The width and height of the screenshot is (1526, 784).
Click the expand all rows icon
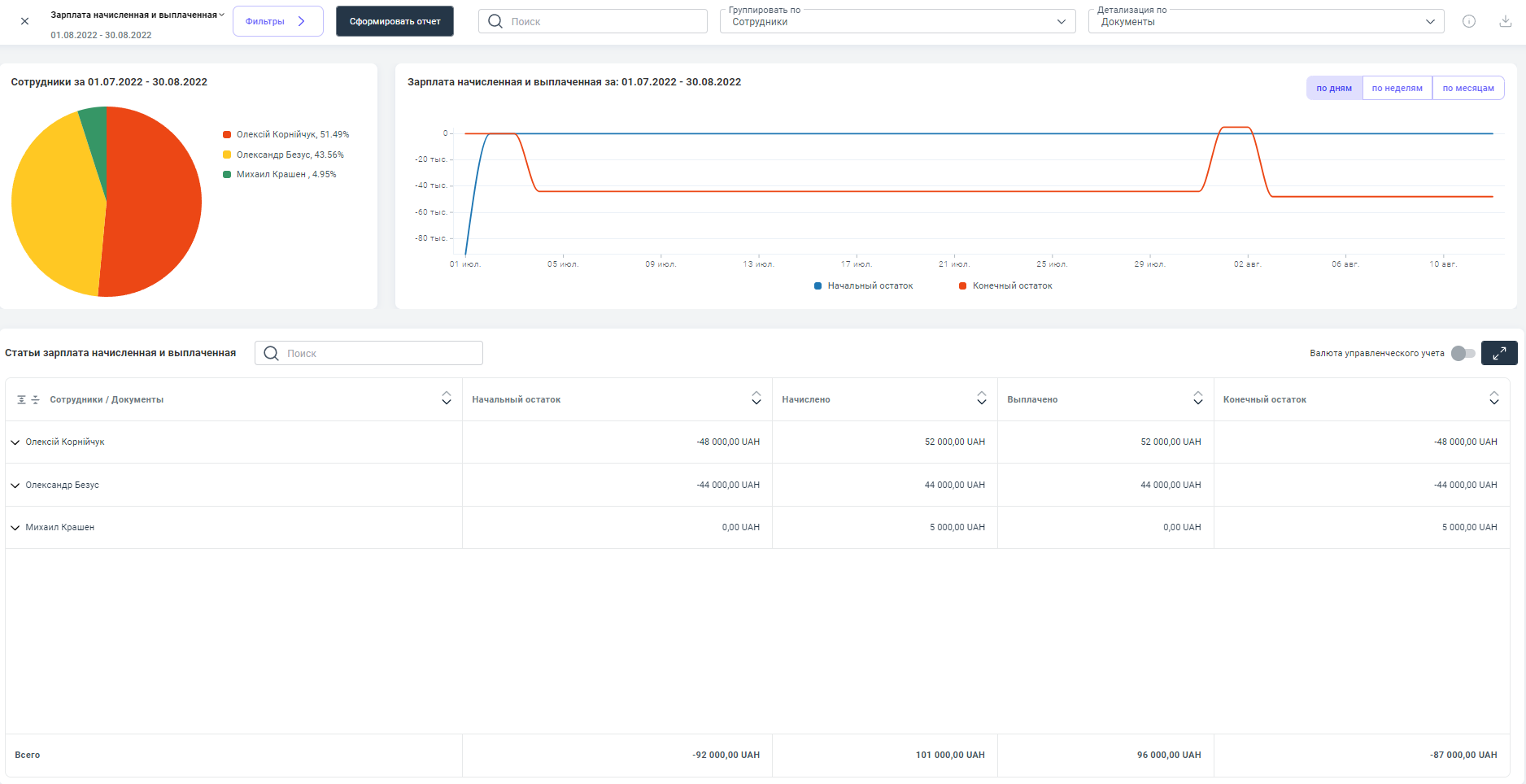pos(22,400)
